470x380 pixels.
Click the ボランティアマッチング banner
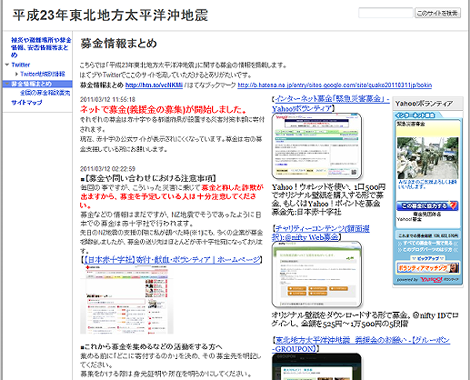click(x=428, y=268)
